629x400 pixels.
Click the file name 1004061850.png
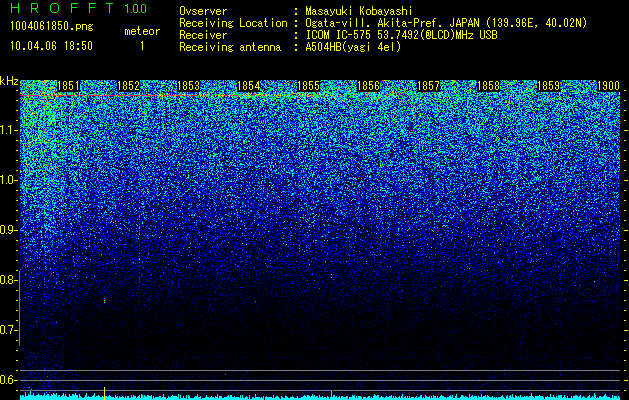point(52,27)
